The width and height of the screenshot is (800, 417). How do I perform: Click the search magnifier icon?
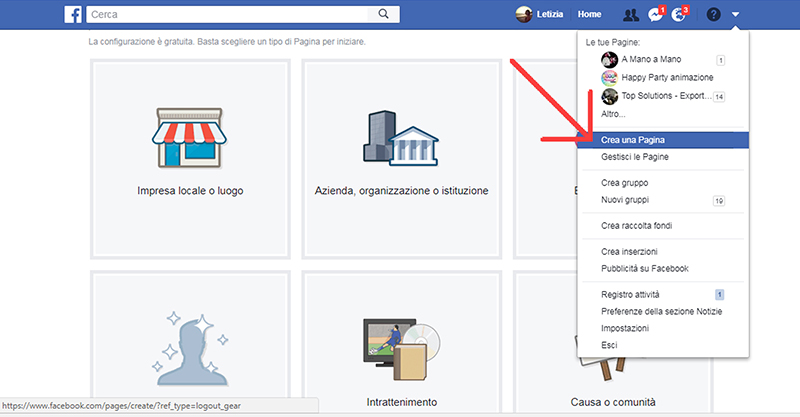[x=384, y=14]
